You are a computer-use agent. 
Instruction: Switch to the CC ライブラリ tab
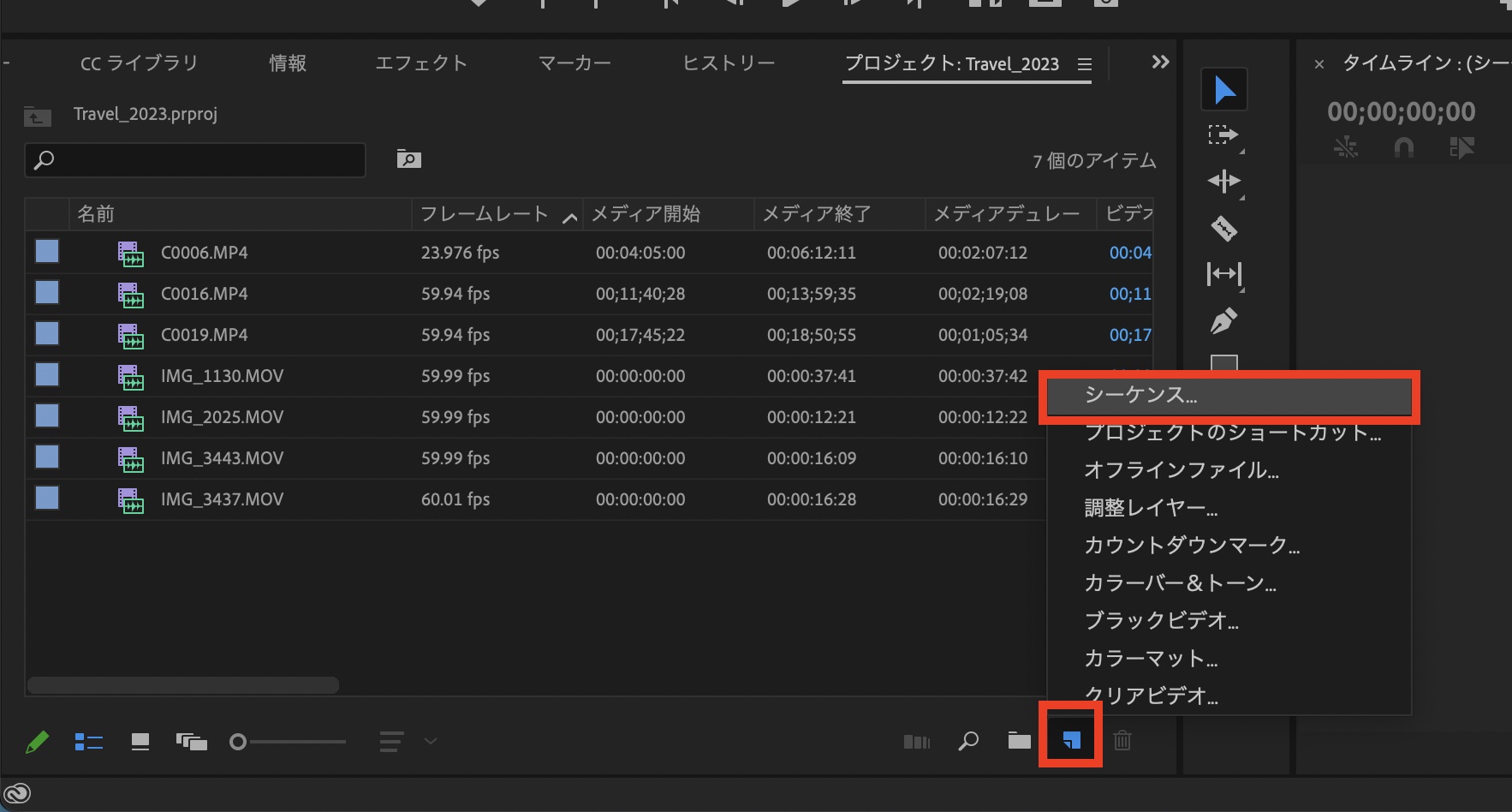[139, 63]
